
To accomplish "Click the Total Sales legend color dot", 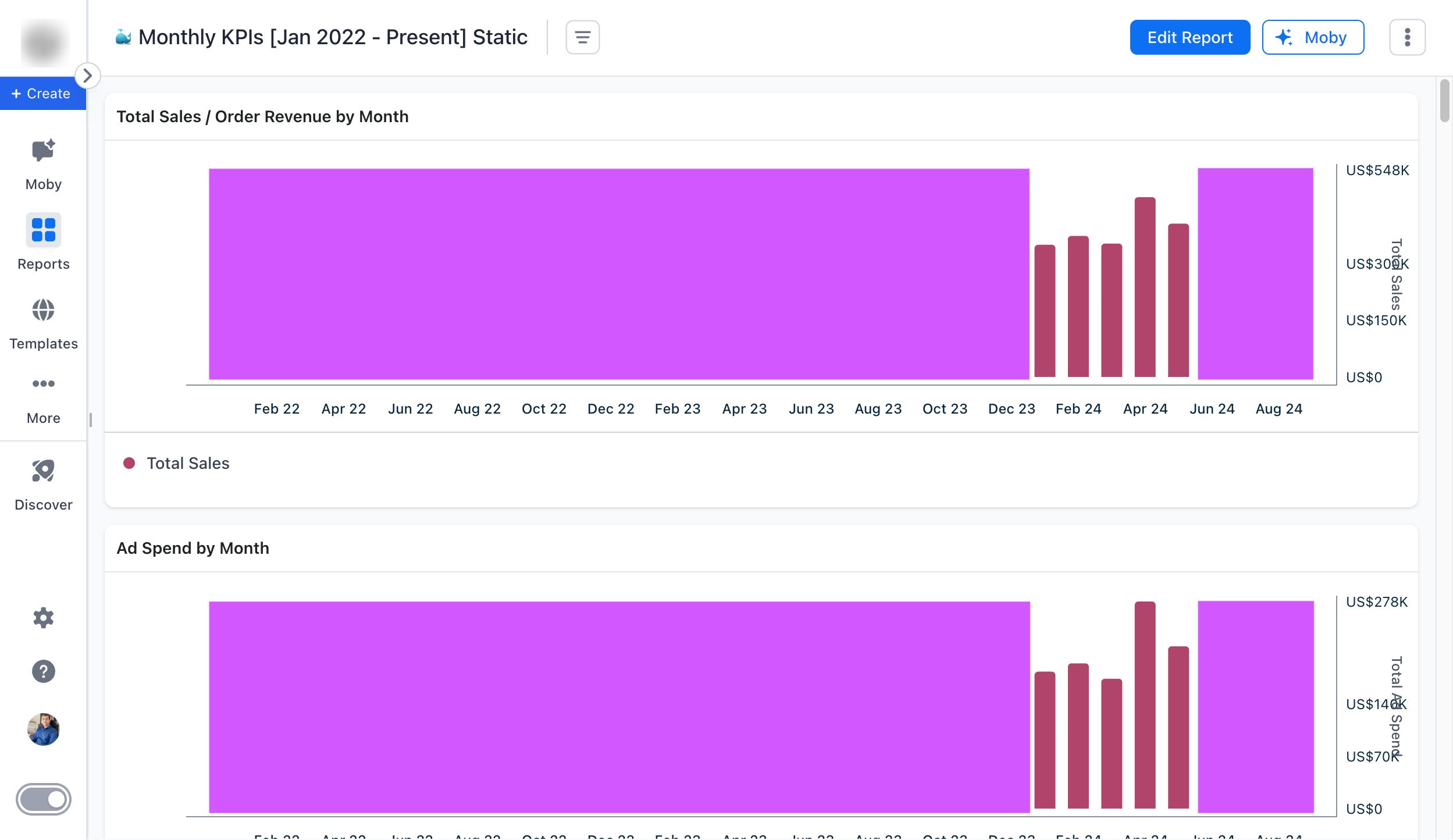I will pyautogui.click(x=129, y=464).
